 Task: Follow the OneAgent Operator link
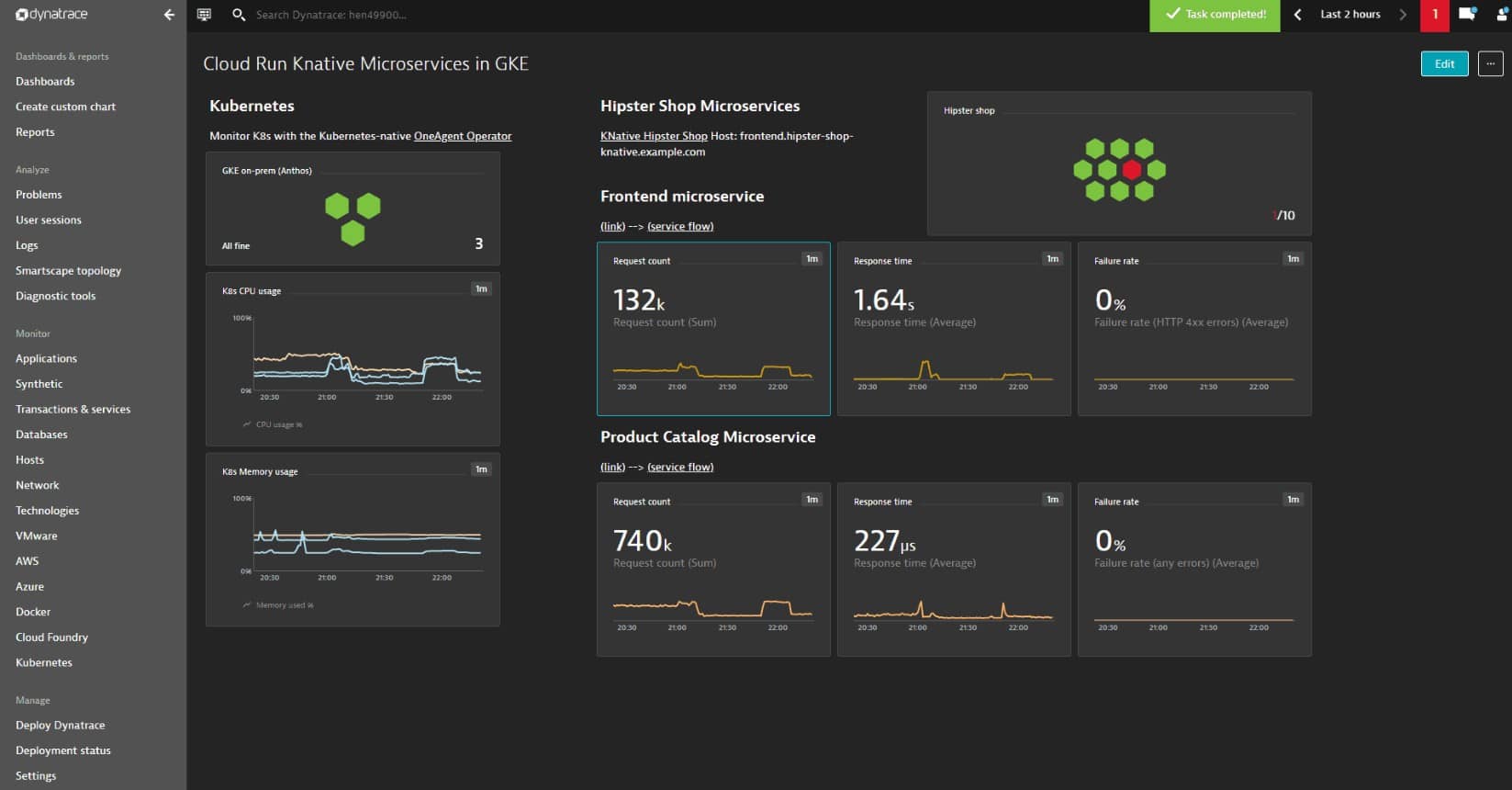[463, 136]
